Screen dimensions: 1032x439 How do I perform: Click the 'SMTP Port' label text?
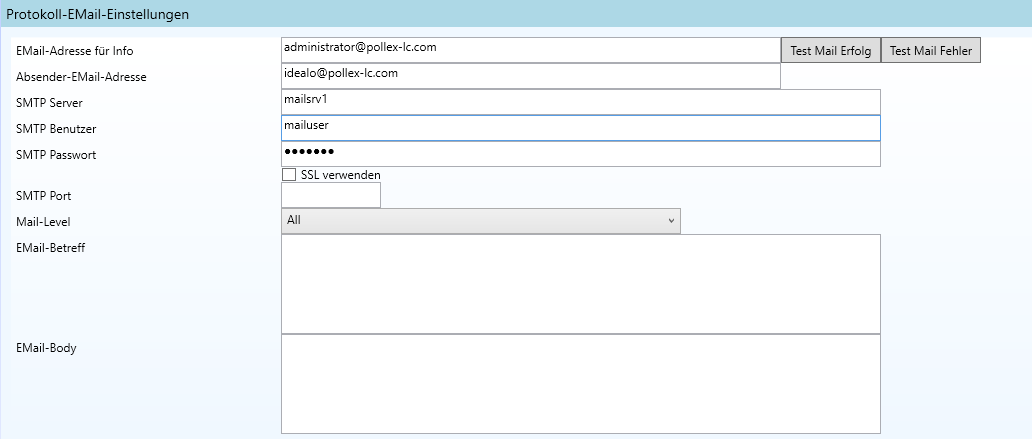point(44,196)
